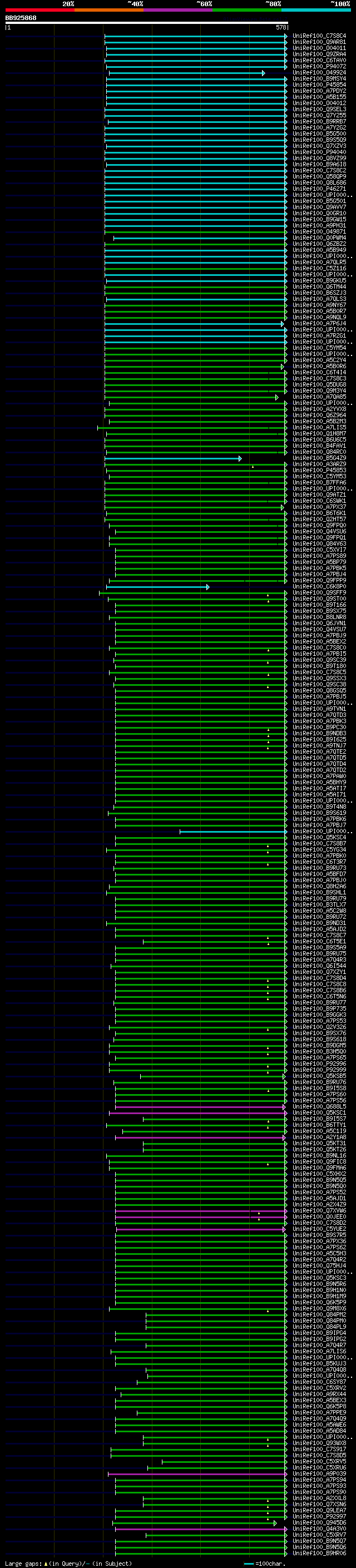
Task: Click the yellow gap marker on A3ARZ9 row
Action: point(253,466)
